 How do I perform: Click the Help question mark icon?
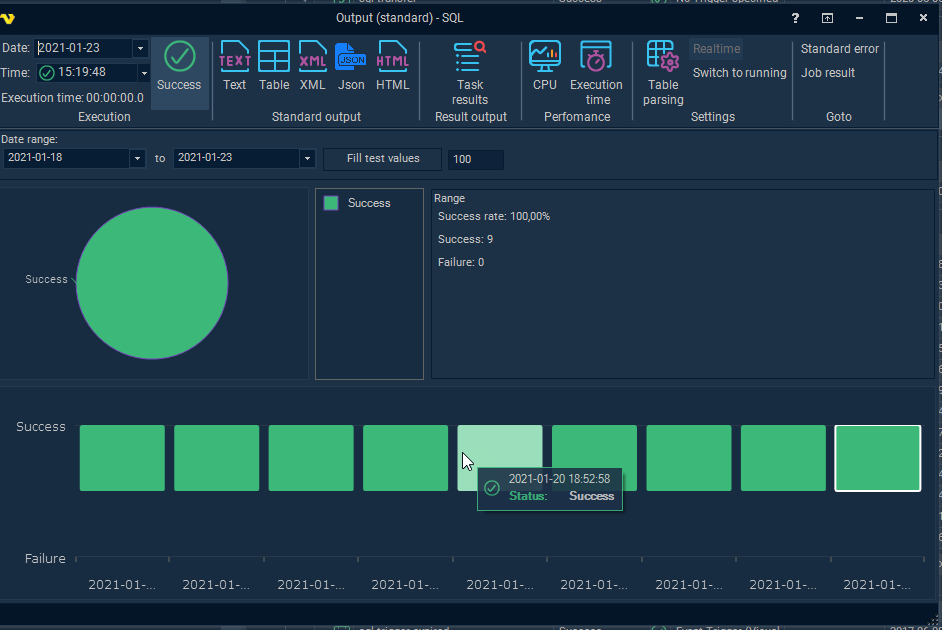[795, 18]
